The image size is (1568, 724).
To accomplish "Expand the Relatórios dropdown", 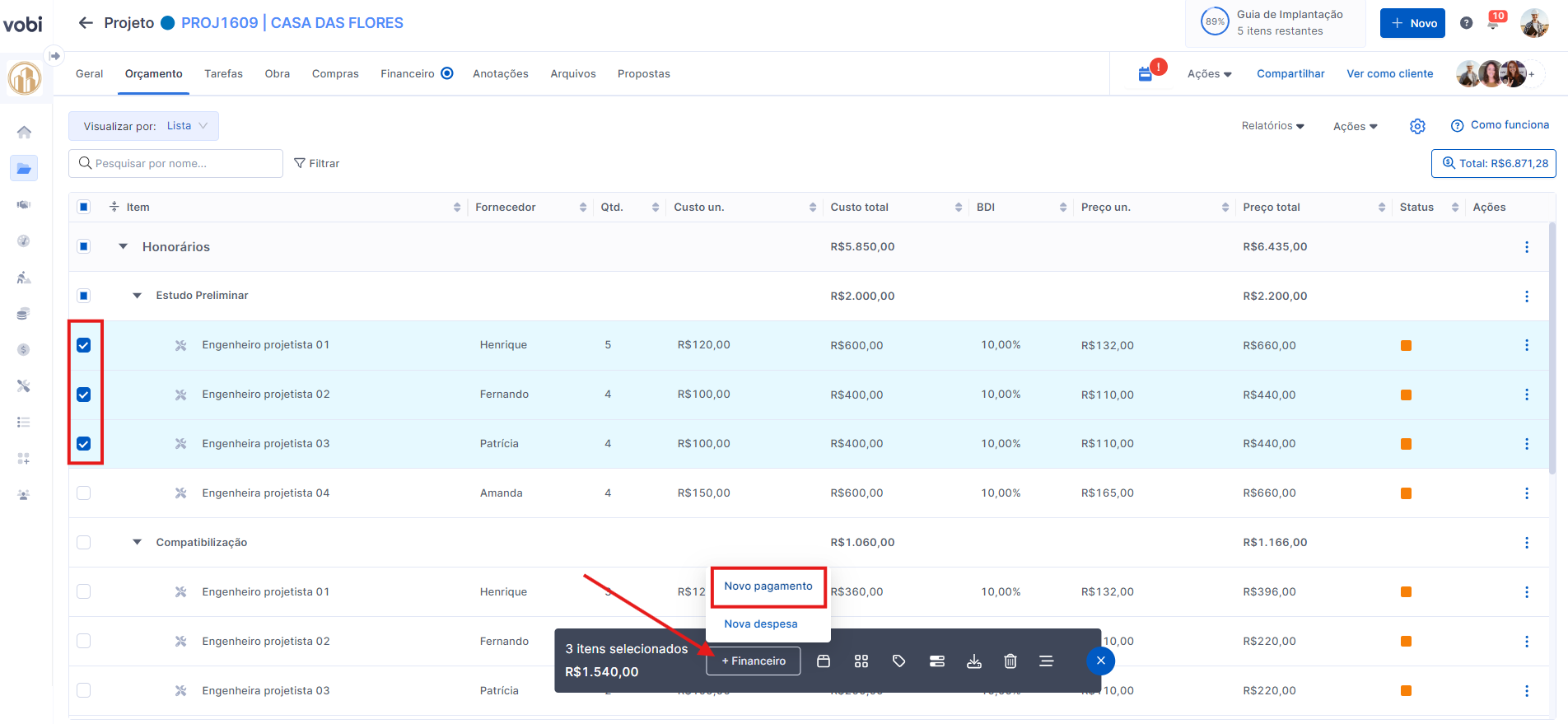I will tap(1272, 126).
